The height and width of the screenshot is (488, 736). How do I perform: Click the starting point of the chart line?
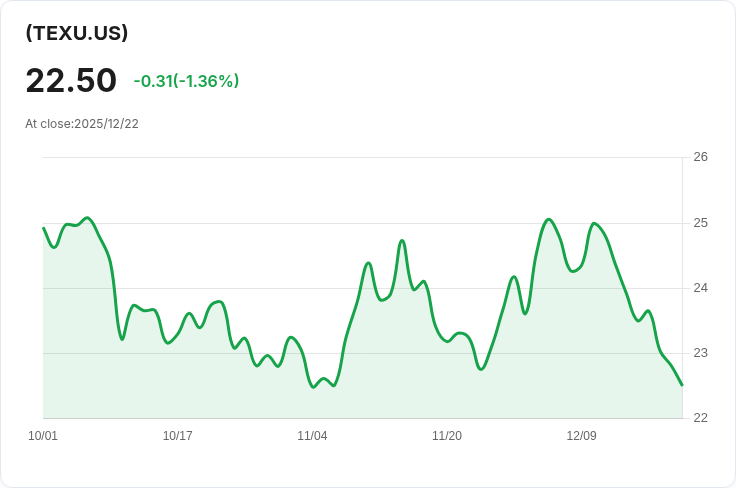43,228
